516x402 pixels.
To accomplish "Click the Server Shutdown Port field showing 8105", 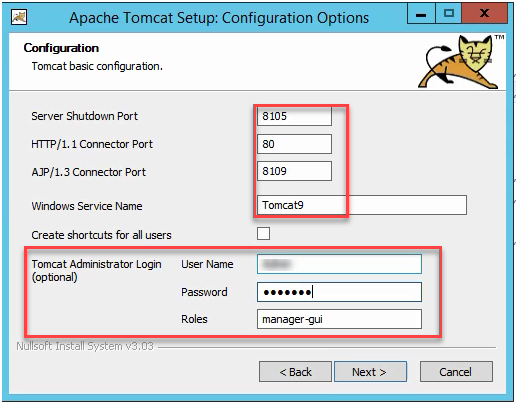I will coord(294,116).
